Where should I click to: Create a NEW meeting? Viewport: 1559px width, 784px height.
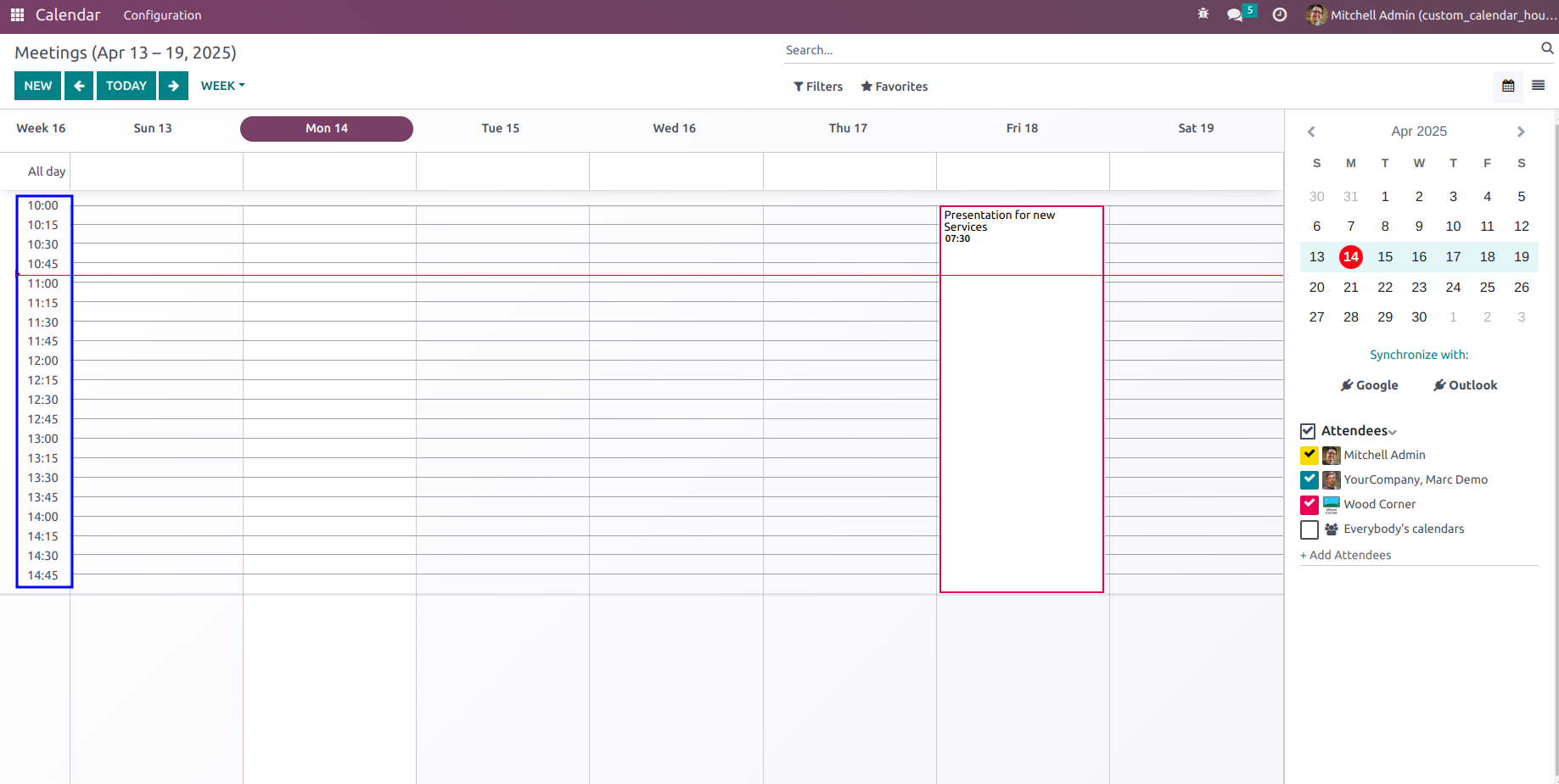point(37,86)
